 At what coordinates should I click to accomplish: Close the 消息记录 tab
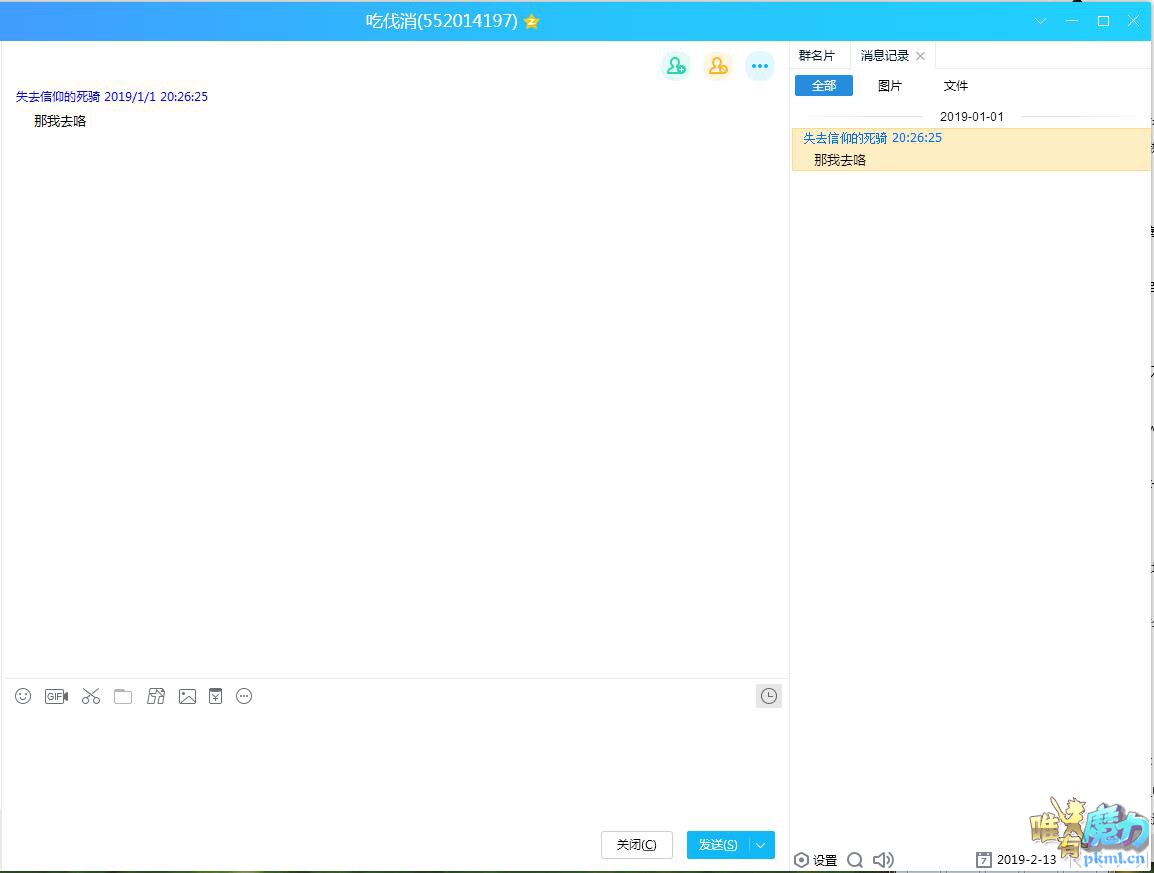pos(921,56)
